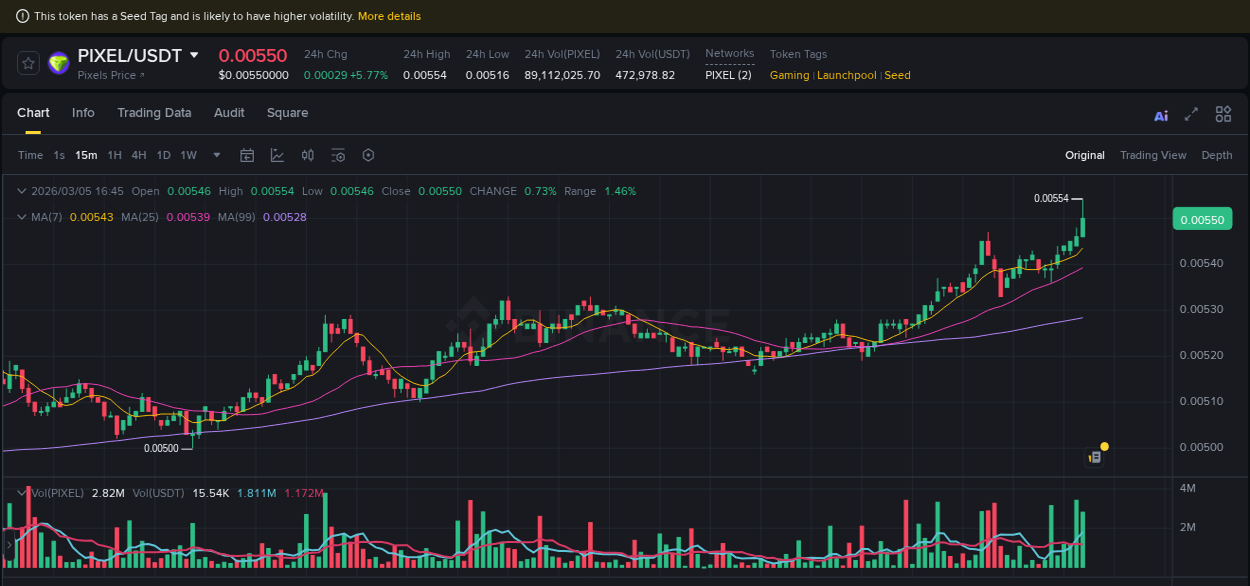Screen dimensions: 1250x586
Task: Collapse the volume indicator panel
Action: tap(22, 493)
